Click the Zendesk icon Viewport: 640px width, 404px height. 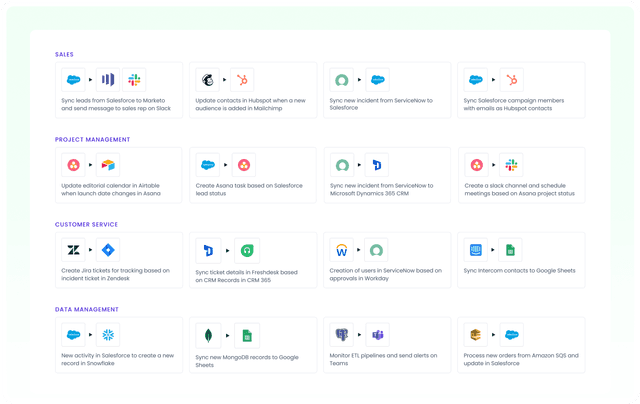tap(74, 250)
